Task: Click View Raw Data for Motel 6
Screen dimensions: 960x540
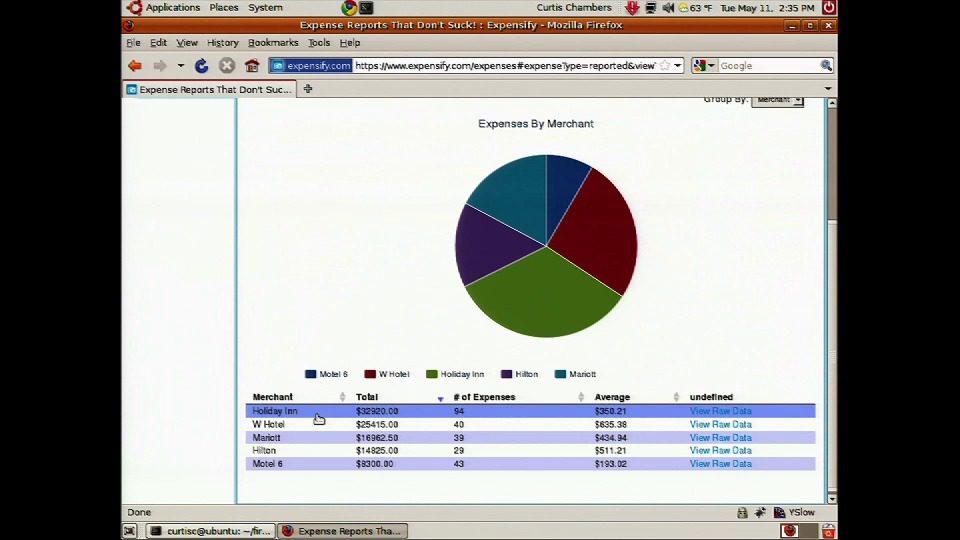Action: click(x=720, y=464)
